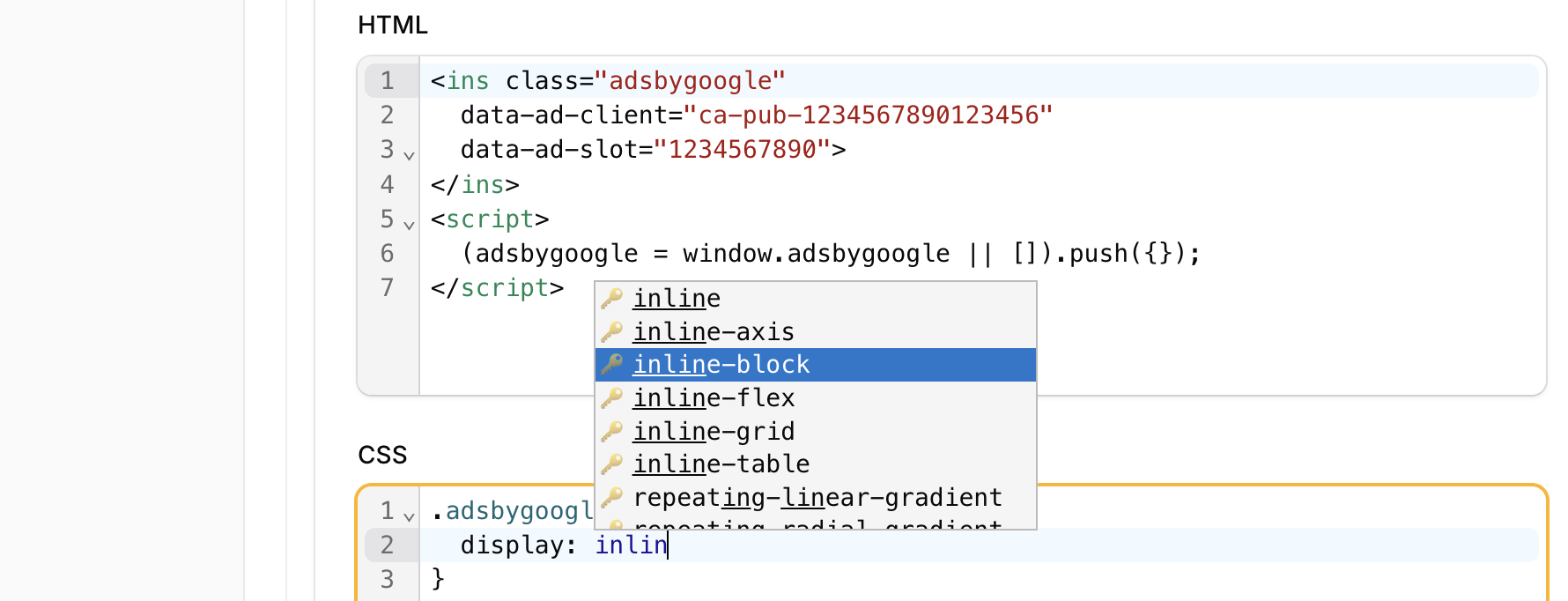This screenshot has height=601, width=1568.
Task: Collapse the CSS rule fold at line 1
Action: pyautogui.click(x=409, y=516)
